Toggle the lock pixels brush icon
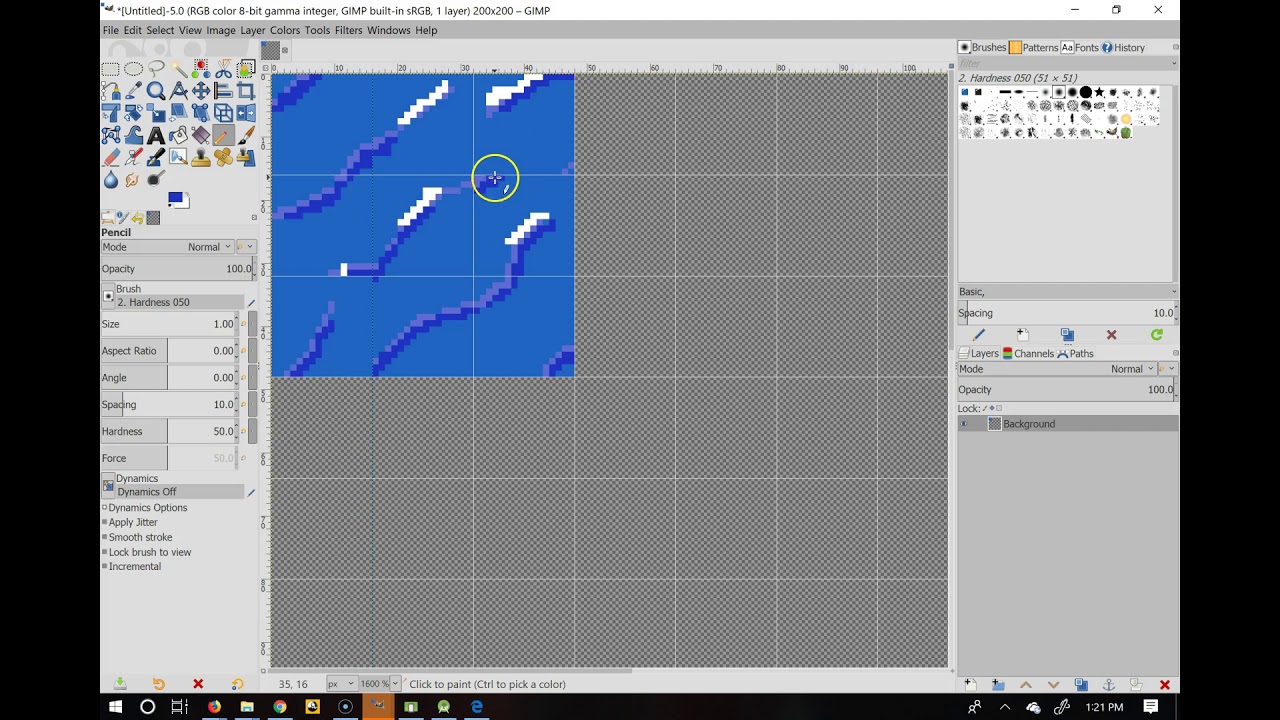The height and width of the screenshot is (720, 1280). [984, 408]
